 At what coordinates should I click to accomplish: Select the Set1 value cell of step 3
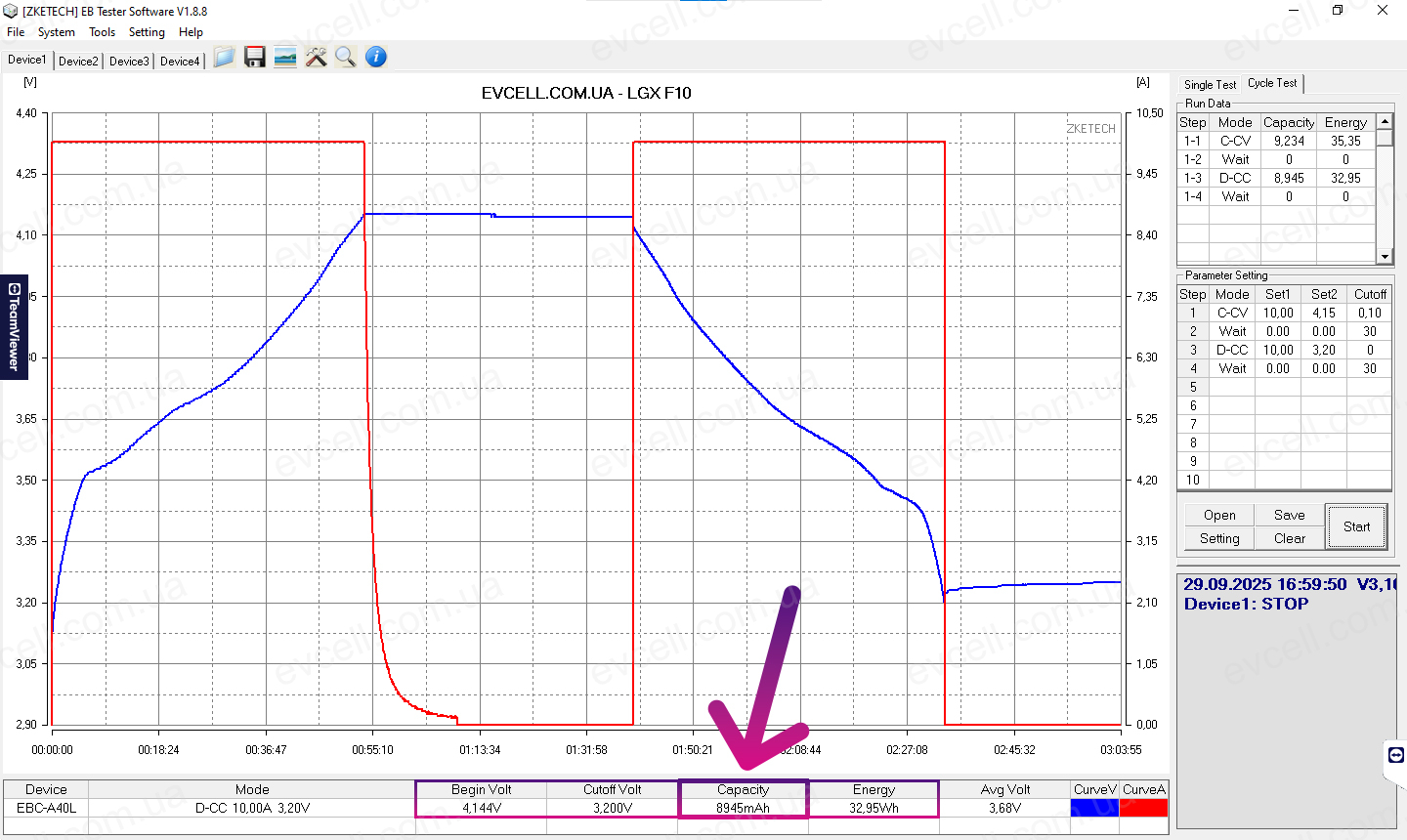[1278, 349]
